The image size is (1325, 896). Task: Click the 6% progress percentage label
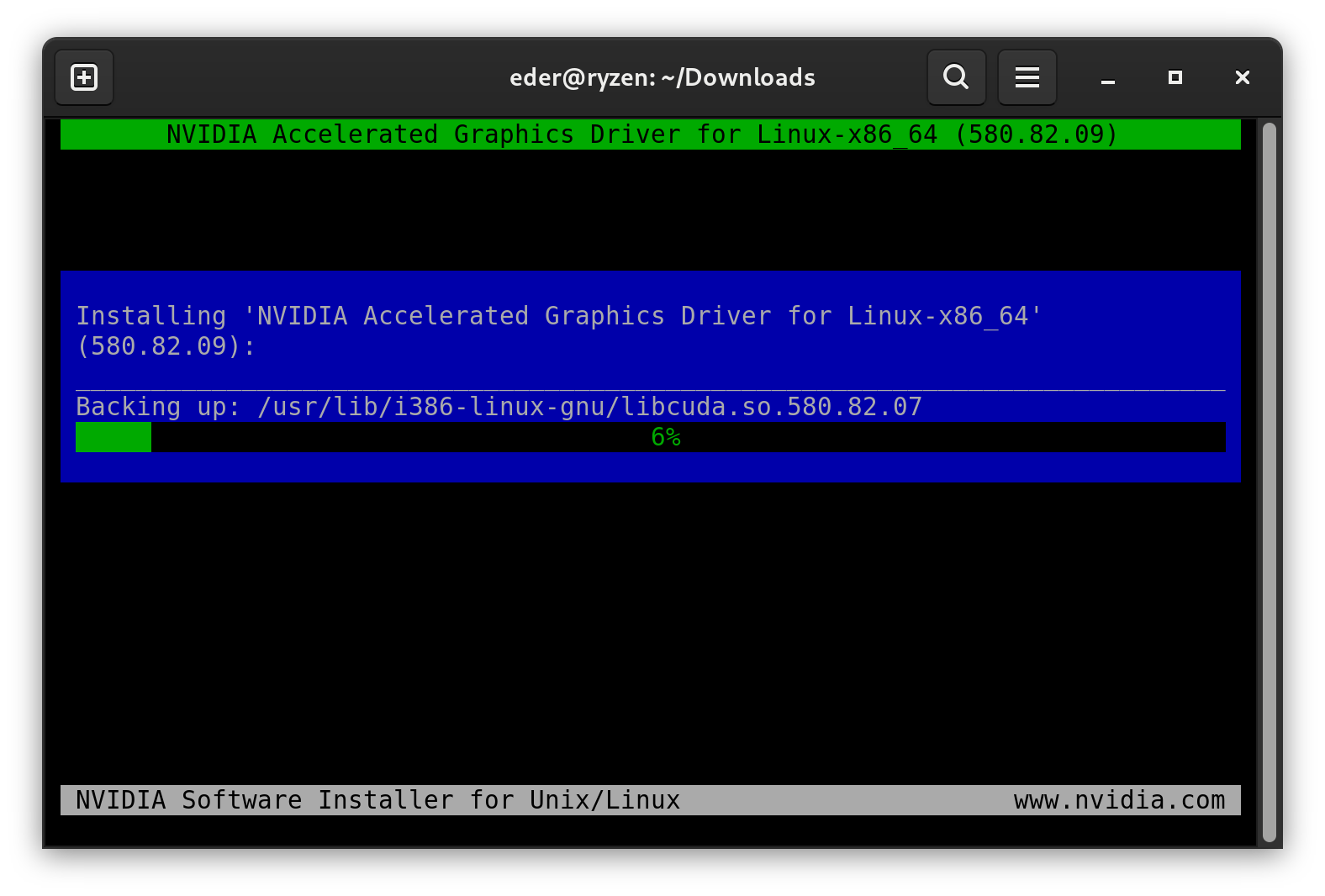pos(665,437)
